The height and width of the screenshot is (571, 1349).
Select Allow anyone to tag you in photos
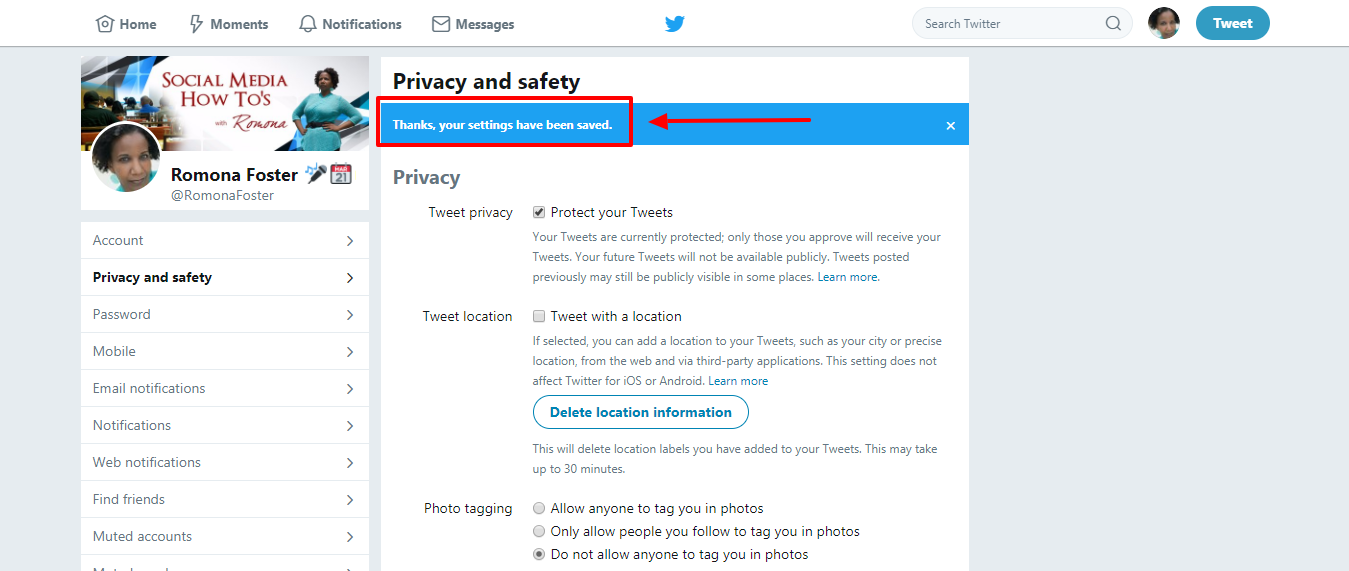(x=539, y=508)
